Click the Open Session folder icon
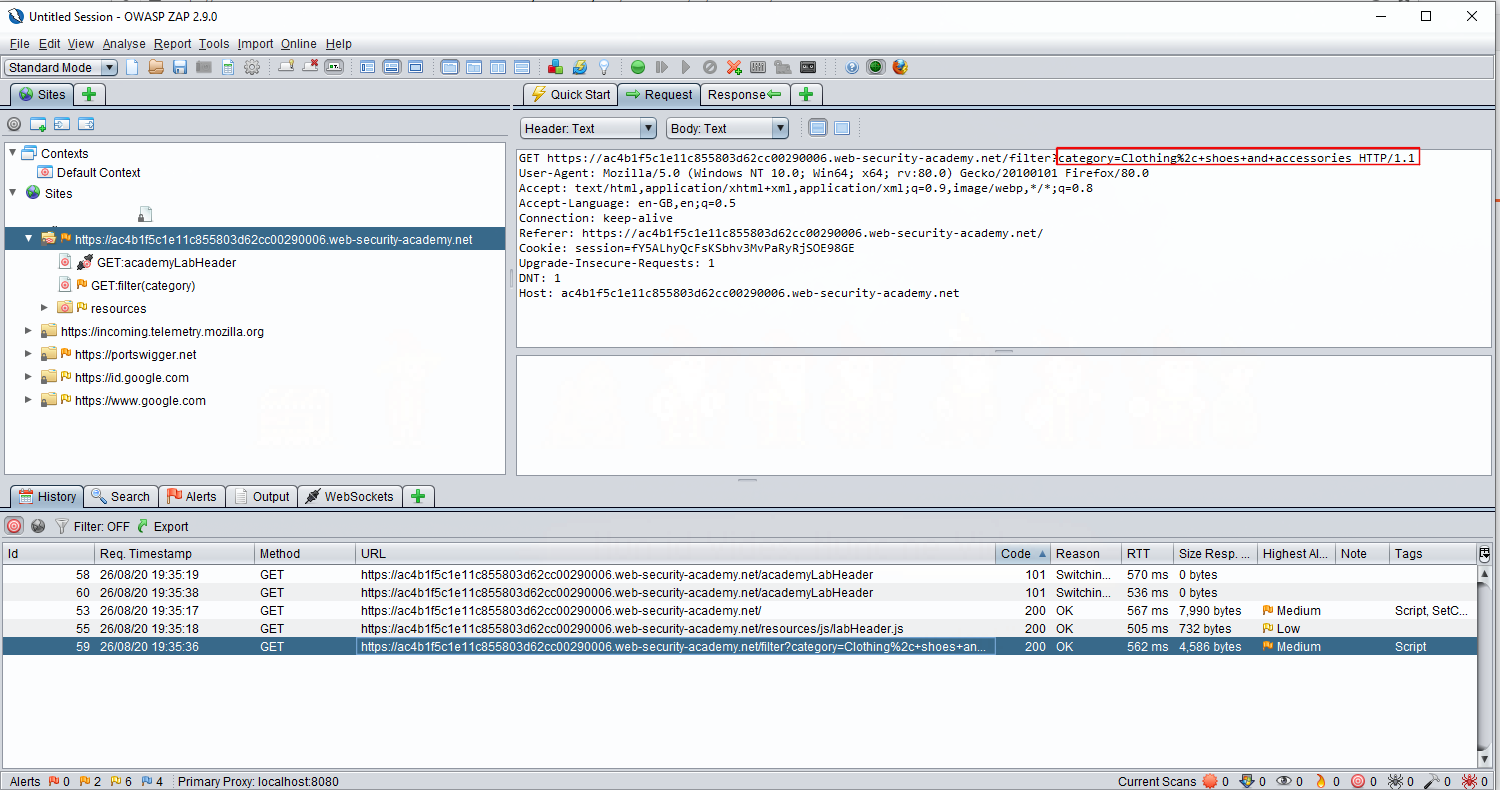The image size is (1500, 790). point(156,67)
